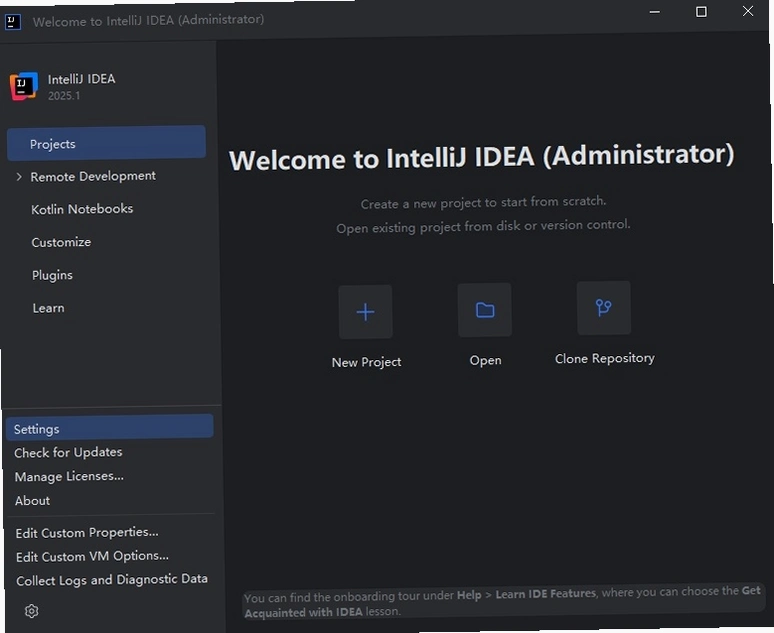Choose Edit Custom Properties...
Image resolution: width=774 pixels, height=633 pixels.
click(x=87, y=533)
